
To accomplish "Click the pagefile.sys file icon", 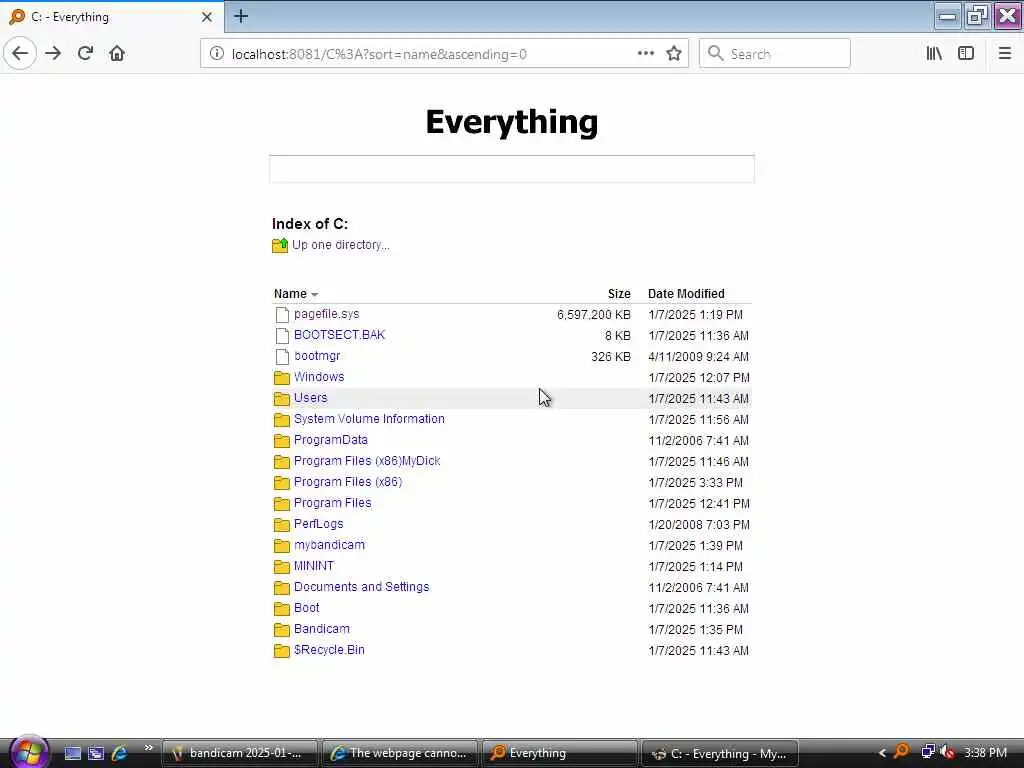I will [x=282, y=315].
